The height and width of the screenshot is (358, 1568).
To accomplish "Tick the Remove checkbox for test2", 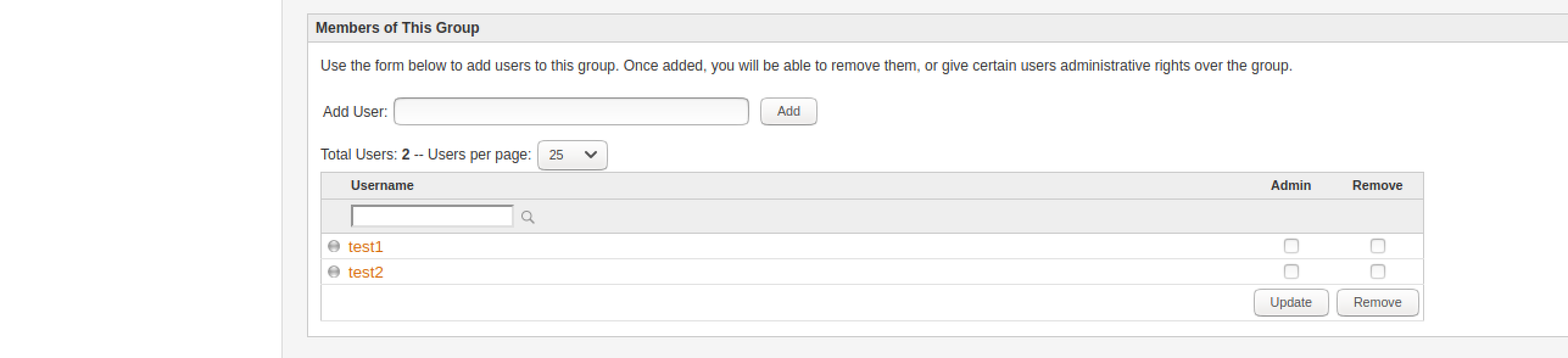I will tap(1377, 272).
